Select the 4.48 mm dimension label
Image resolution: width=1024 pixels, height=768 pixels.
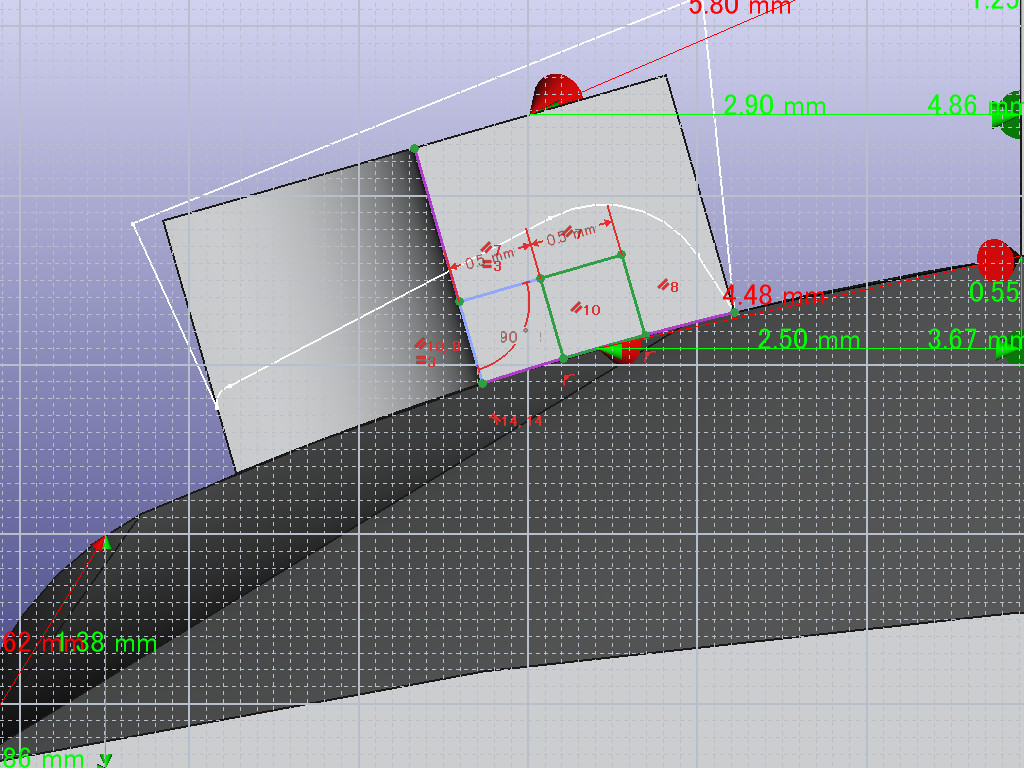773,296
